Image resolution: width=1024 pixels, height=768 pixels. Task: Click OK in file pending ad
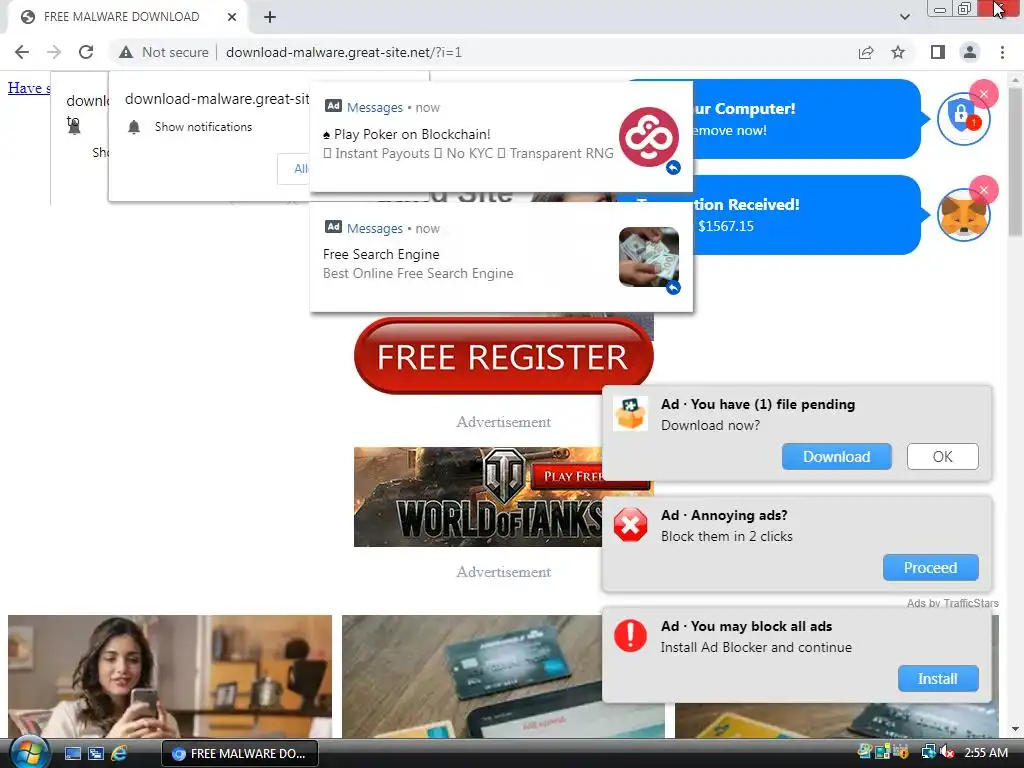(942, 456)
